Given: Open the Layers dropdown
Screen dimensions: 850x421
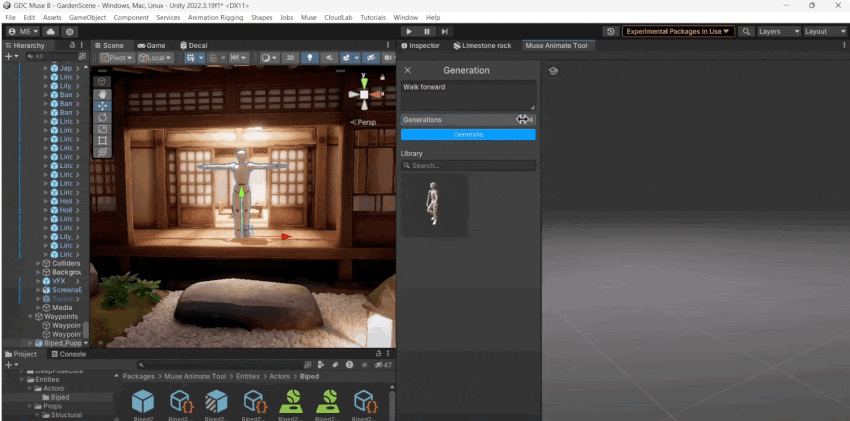Looking at the screenshot, I should tap(779, 31).
